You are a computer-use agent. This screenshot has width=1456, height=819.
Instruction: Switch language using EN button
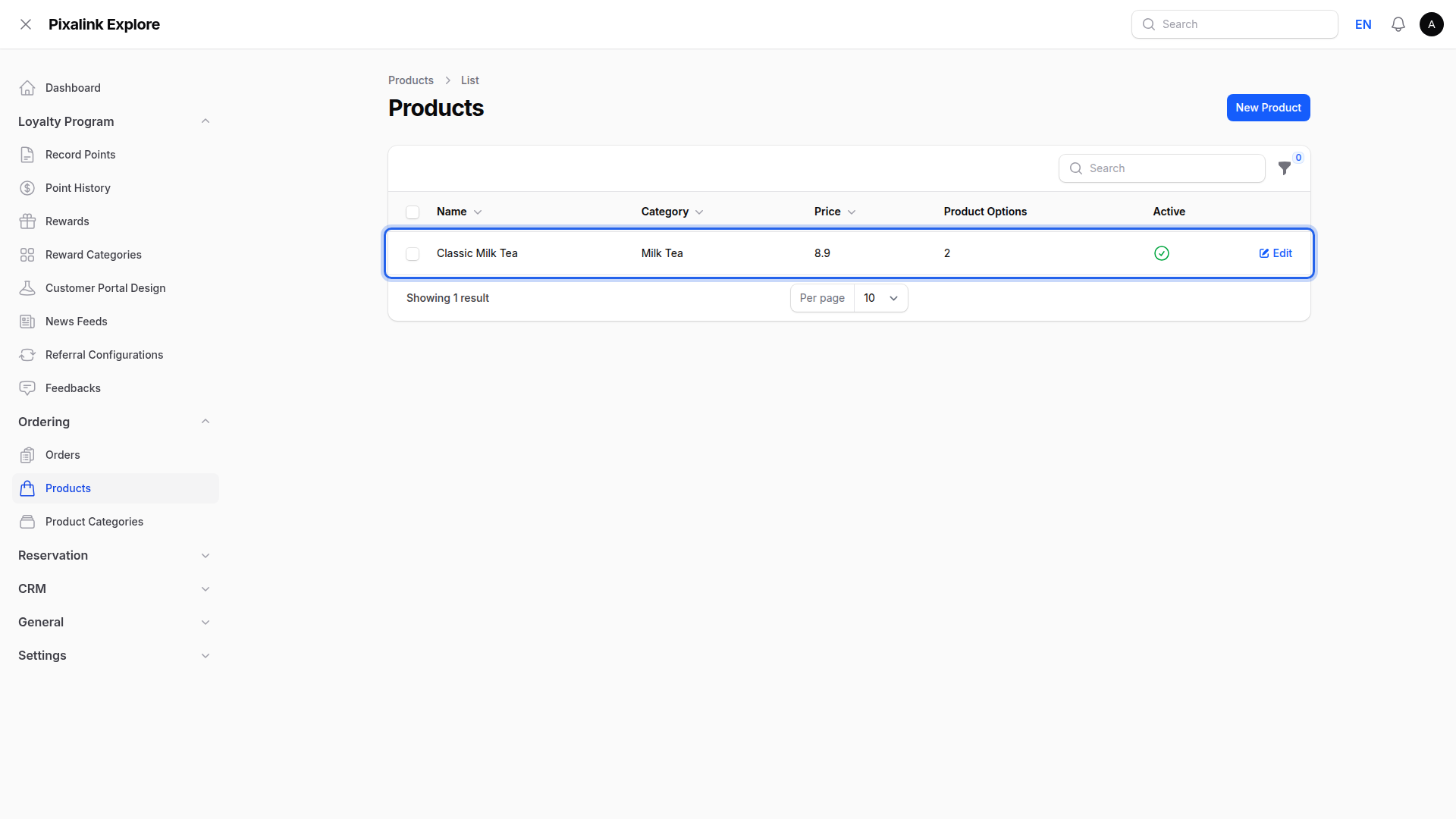1363,24
